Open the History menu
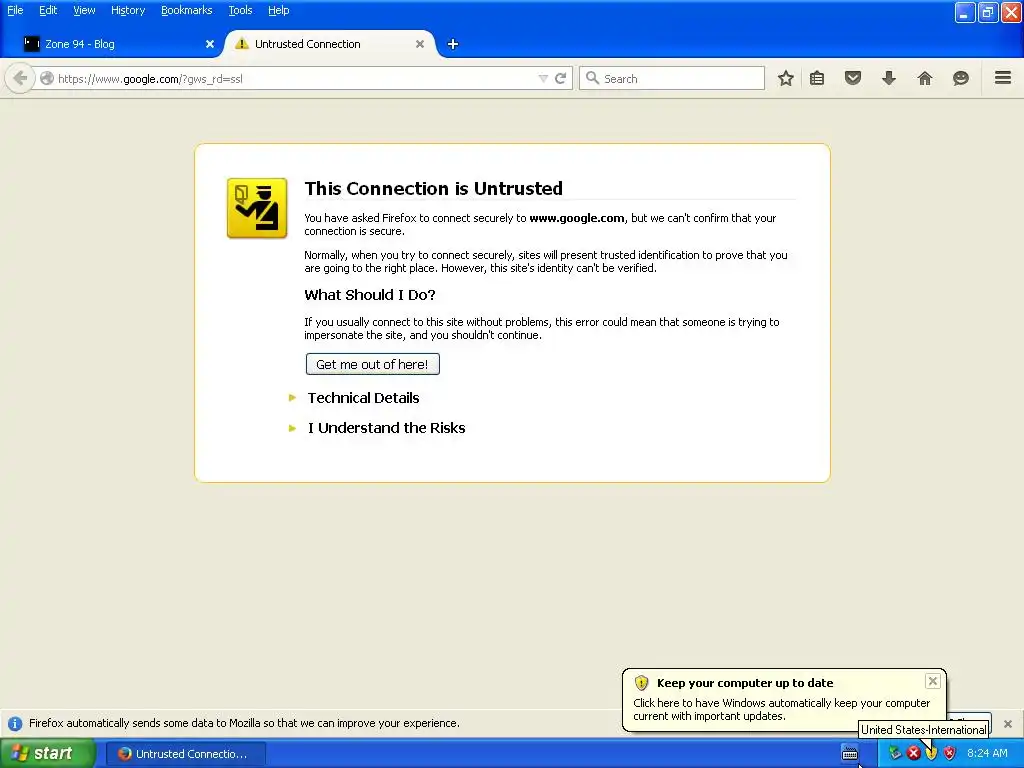Screen dimensions: 1024x768 128,10
